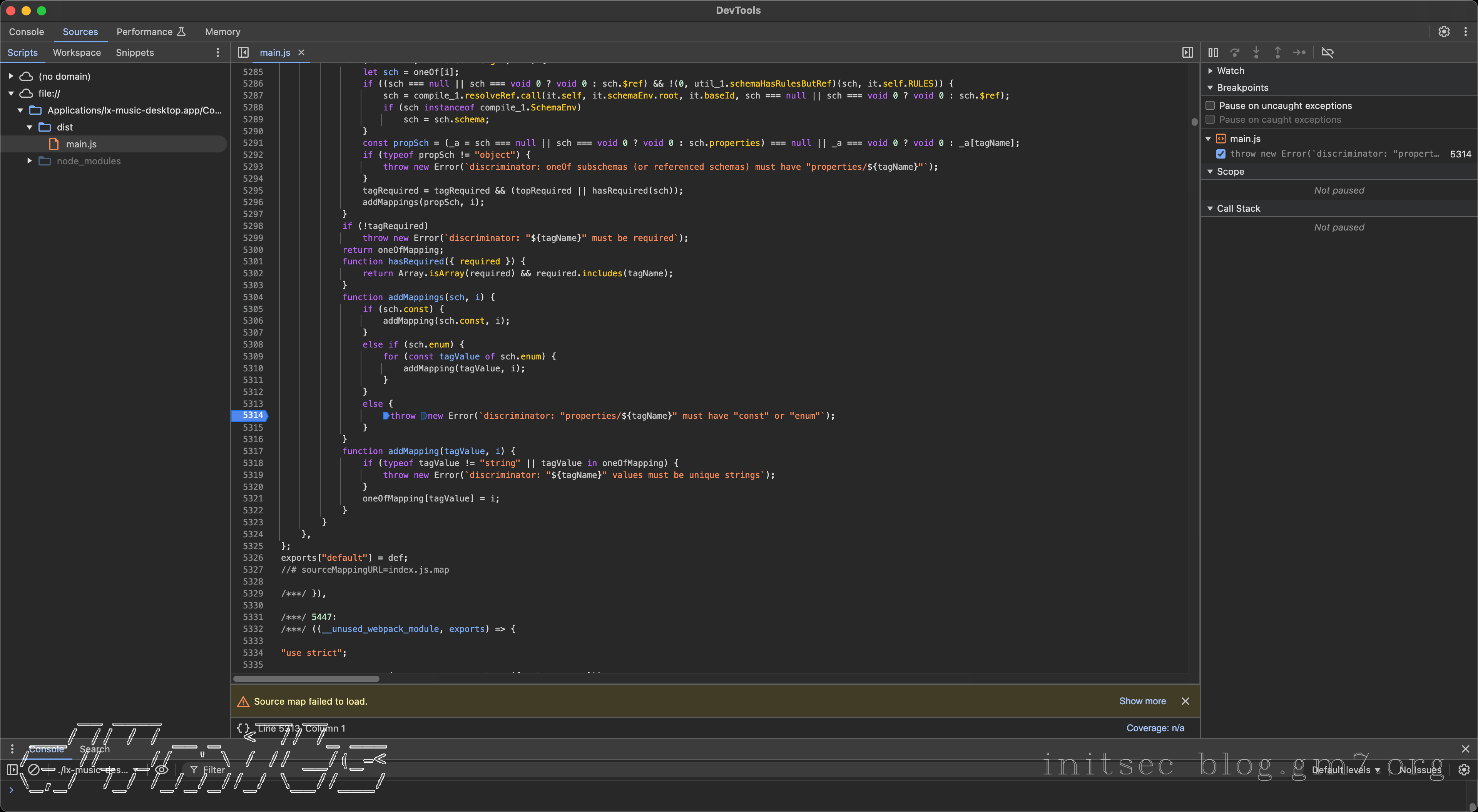The height and width of the screenshot is (812, 1478).
Task: Click the step into function icon
Action: click(1256, 52)
